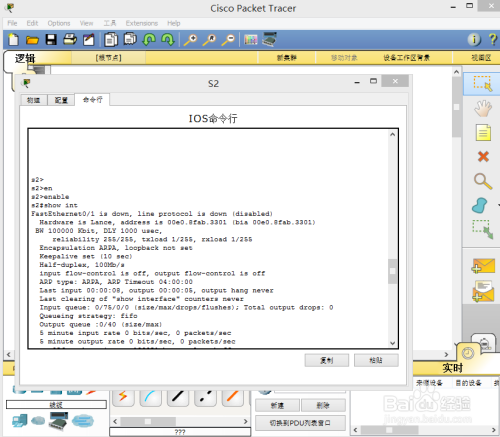Open file using the folder icon

pyautogui.click(x=32, y=40)
